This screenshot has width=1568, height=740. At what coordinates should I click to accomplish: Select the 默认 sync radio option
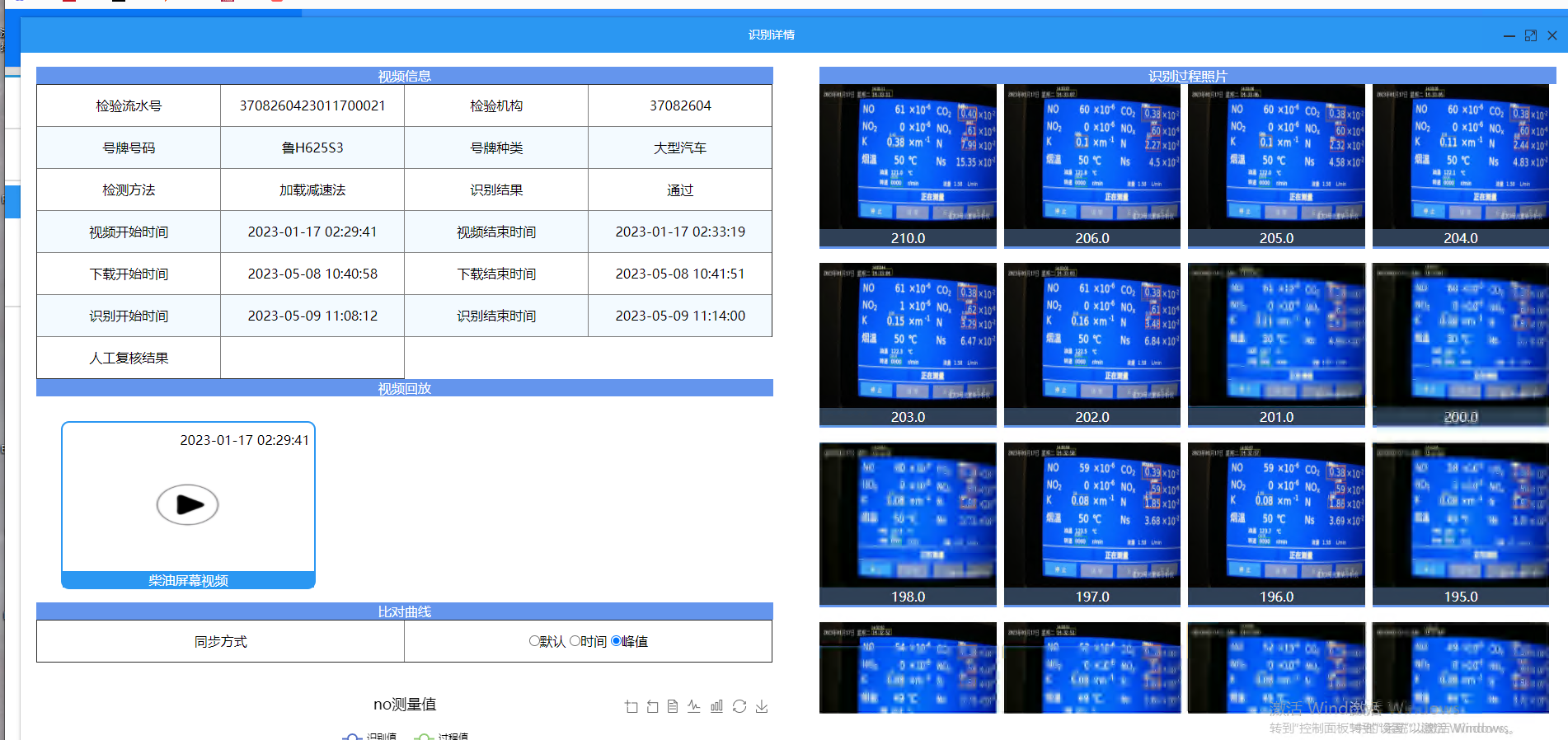pos(534,641)
